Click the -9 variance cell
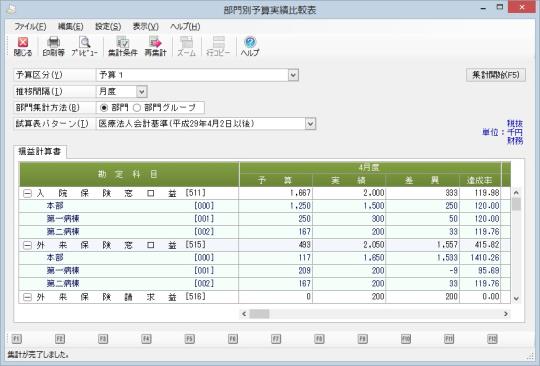 pyautogui.click(x=423, y=271)
